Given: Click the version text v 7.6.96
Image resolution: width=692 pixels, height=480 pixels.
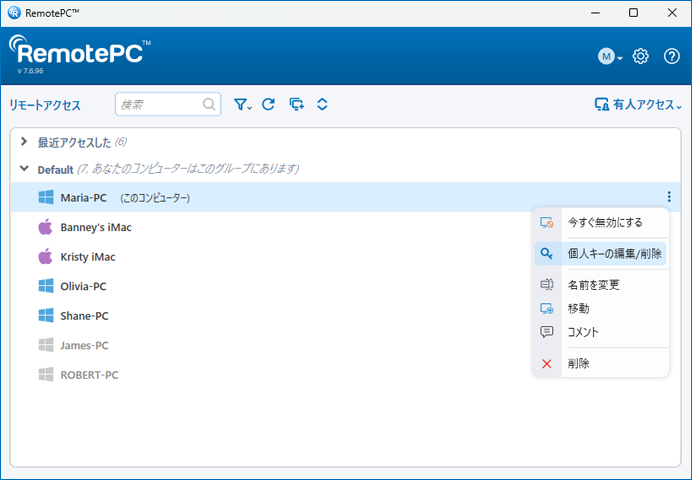Looking at the screenshot, I should pyautogui.click(x=30, y=71).
